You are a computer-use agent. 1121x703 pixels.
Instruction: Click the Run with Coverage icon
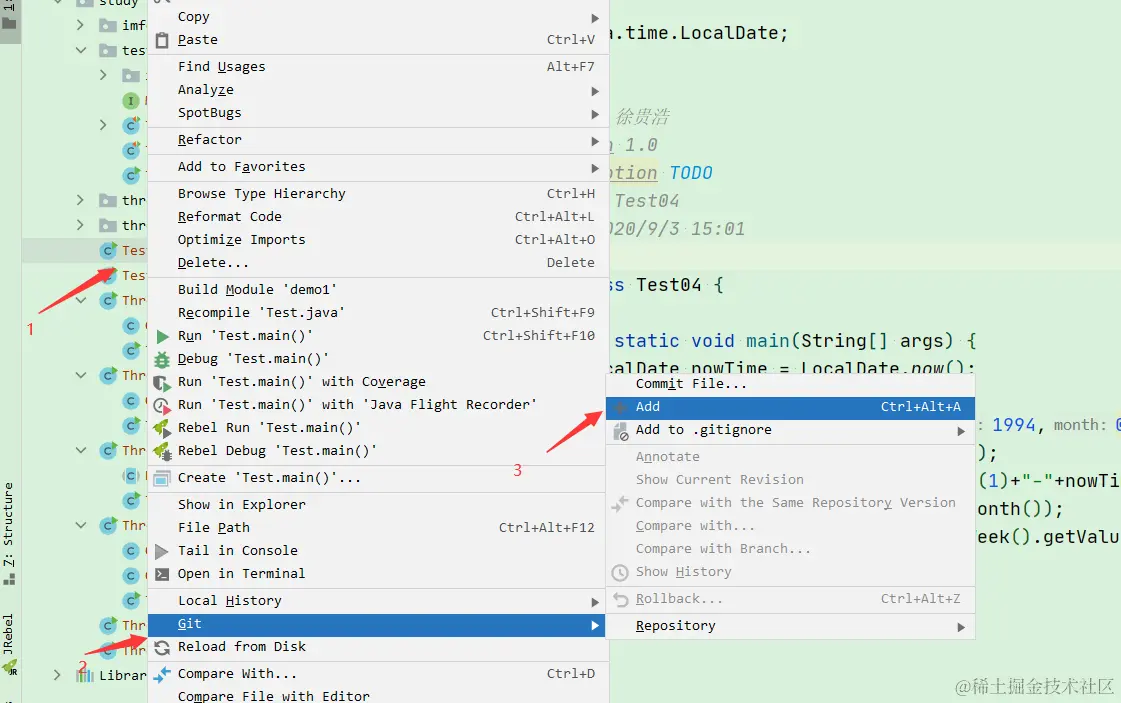pos(162,383)
